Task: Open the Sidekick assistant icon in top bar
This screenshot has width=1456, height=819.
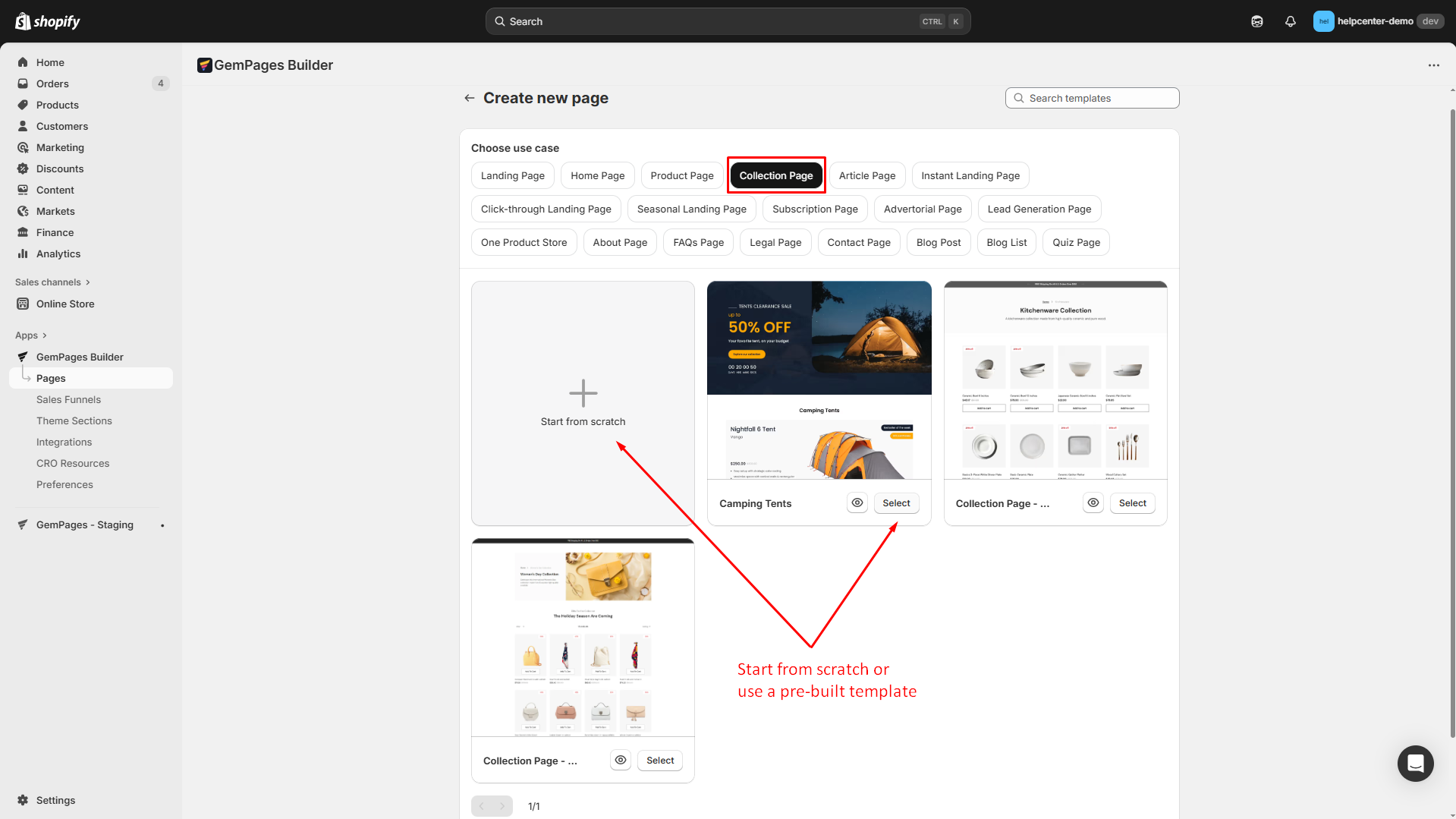Action: point(1256,21)
